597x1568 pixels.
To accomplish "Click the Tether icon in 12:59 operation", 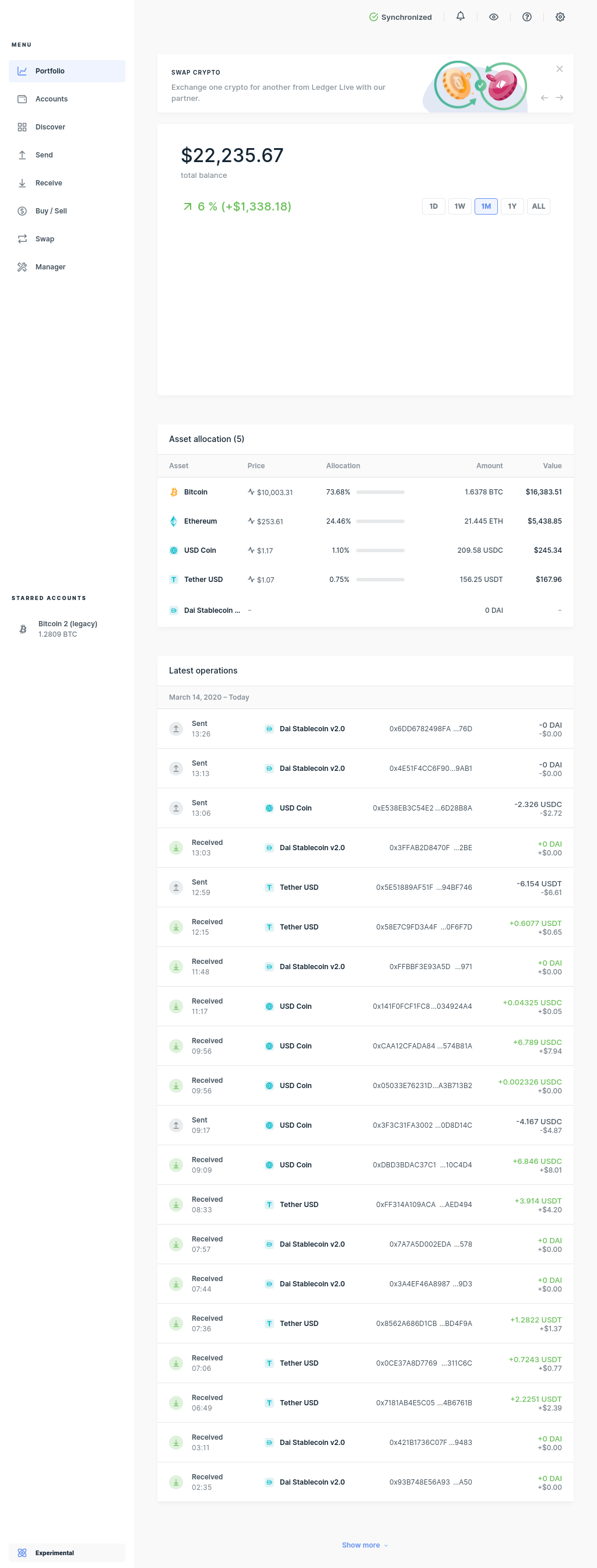I will (269, 888).
